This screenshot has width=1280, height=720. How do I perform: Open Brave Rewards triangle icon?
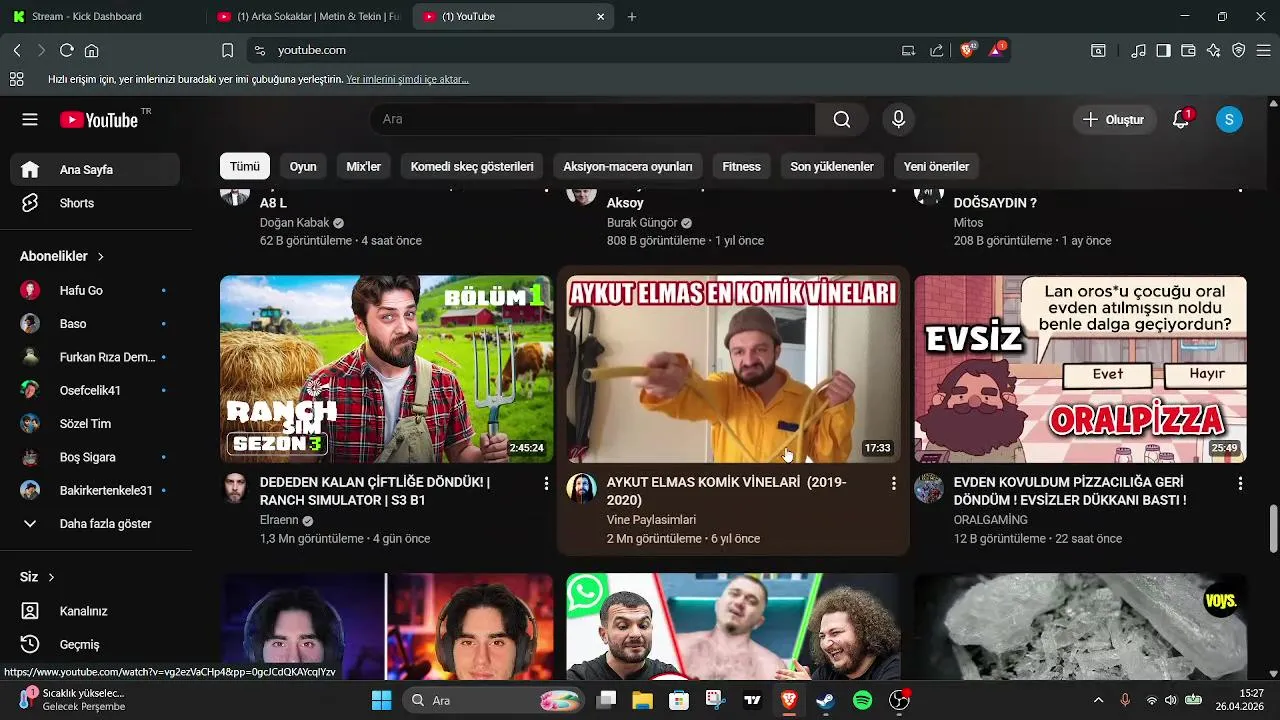point(997,49)
